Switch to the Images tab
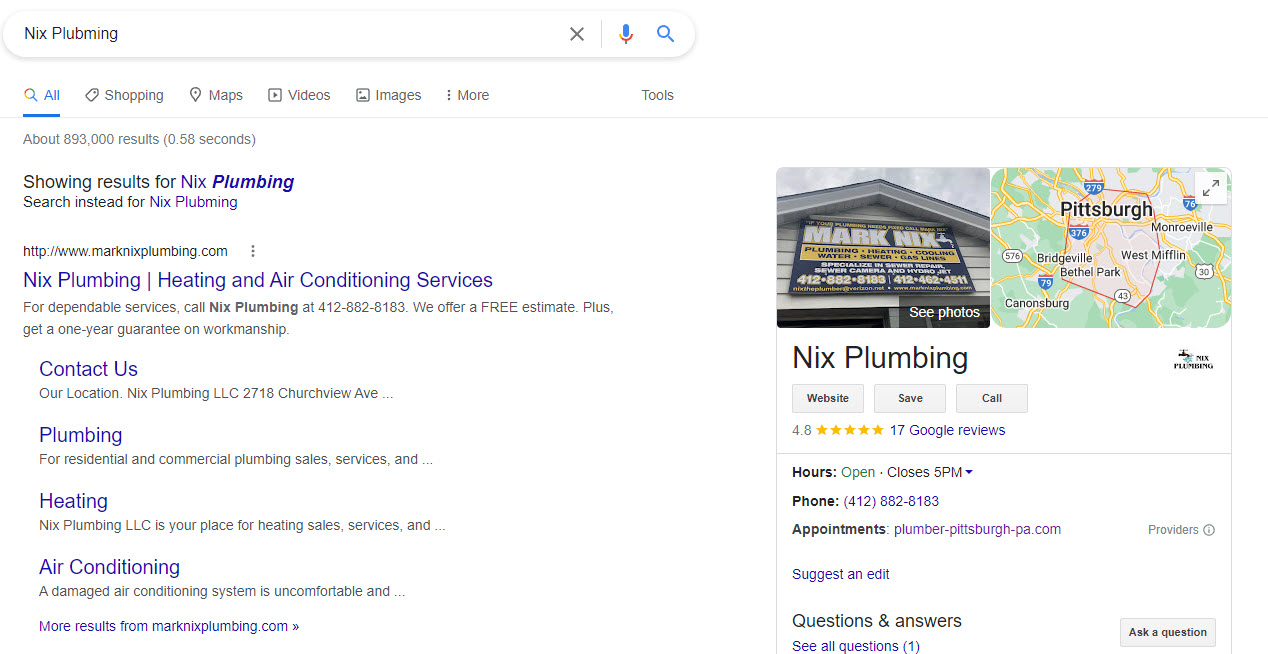Viewport: 1268px width, 654px height. pyautogui.click(x=388, y=95)
